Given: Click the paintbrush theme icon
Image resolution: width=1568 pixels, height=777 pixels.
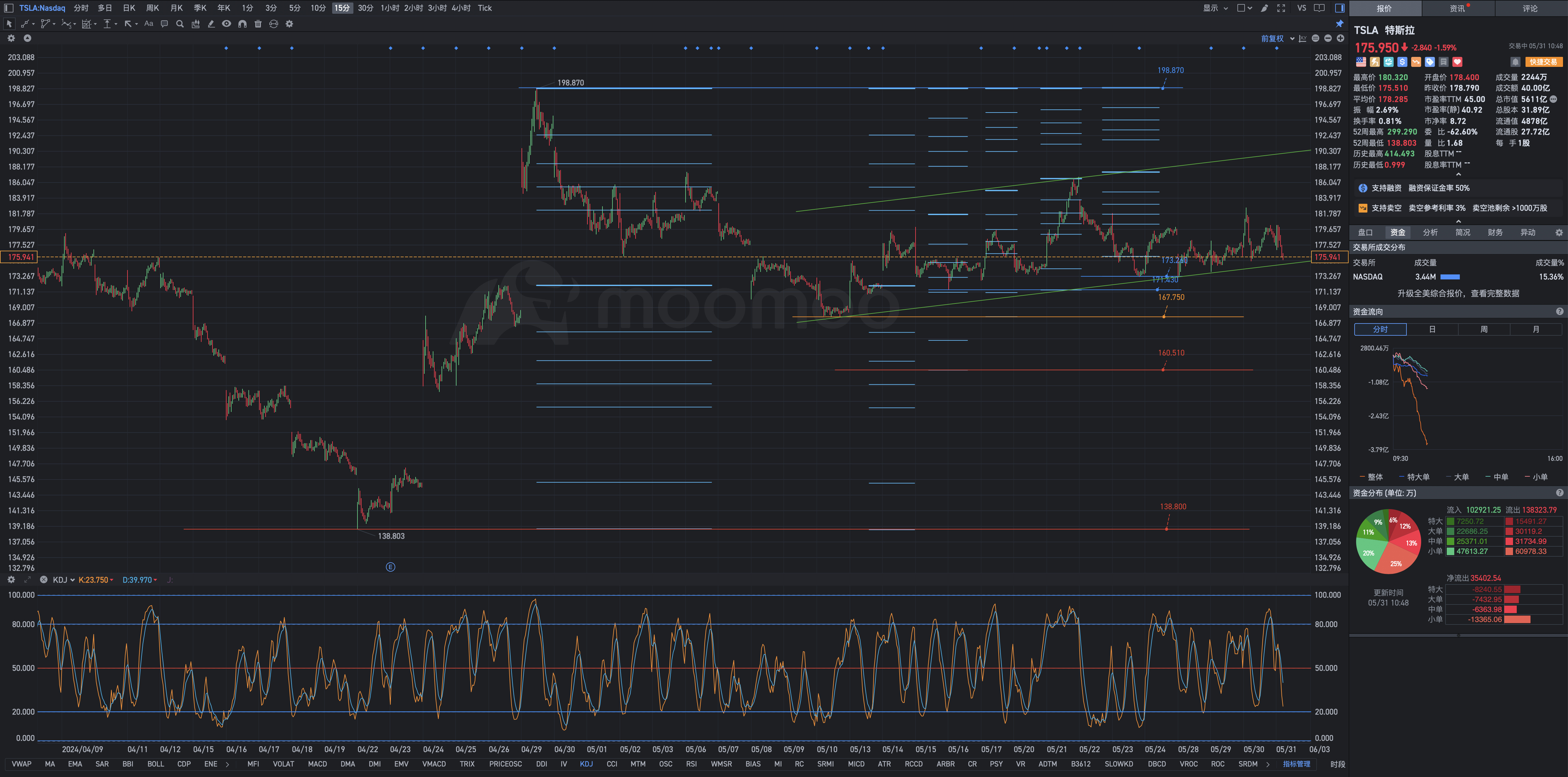Looking at the screenshot, I should point(1264,8).
